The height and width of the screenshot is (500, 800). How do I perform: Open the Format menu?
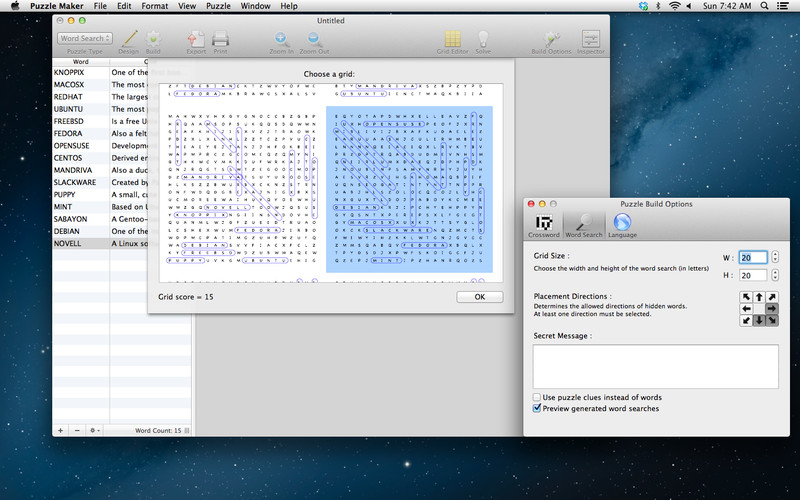[x=155, y=6]
